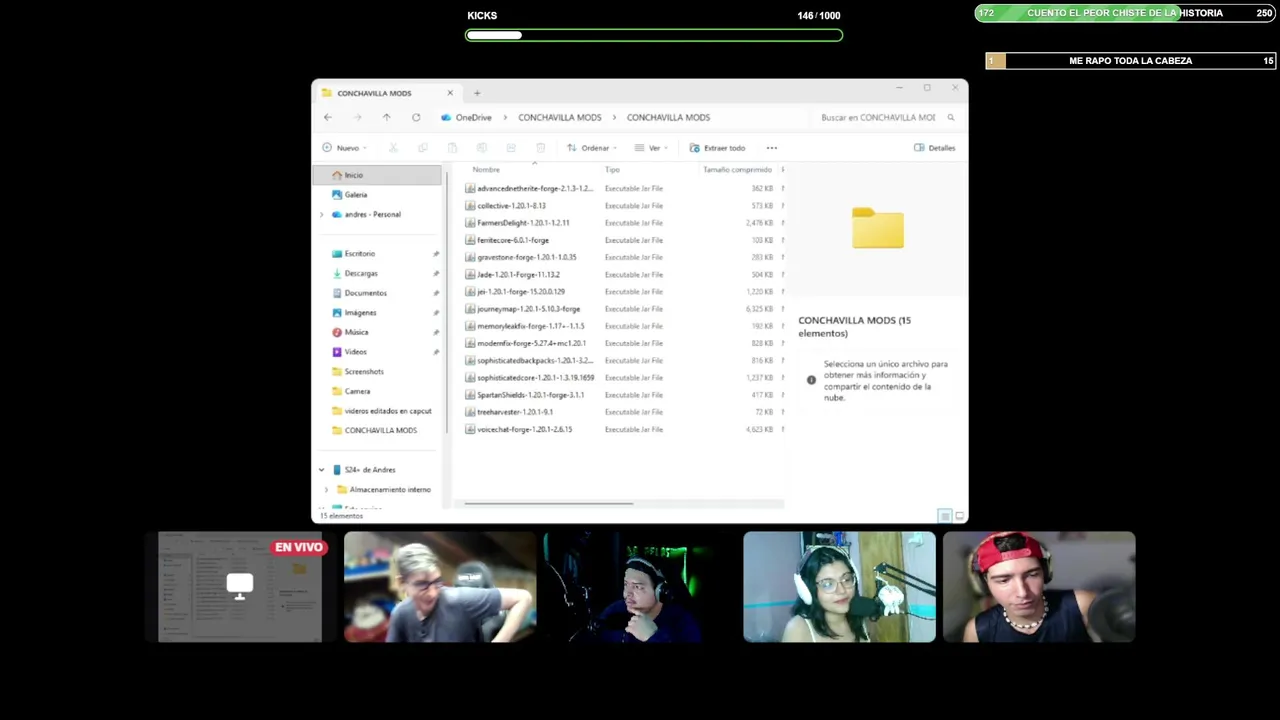This screenshot has height=720, width=1280.
Task: Click the pin icon next to Descargas
Action: 436,273
